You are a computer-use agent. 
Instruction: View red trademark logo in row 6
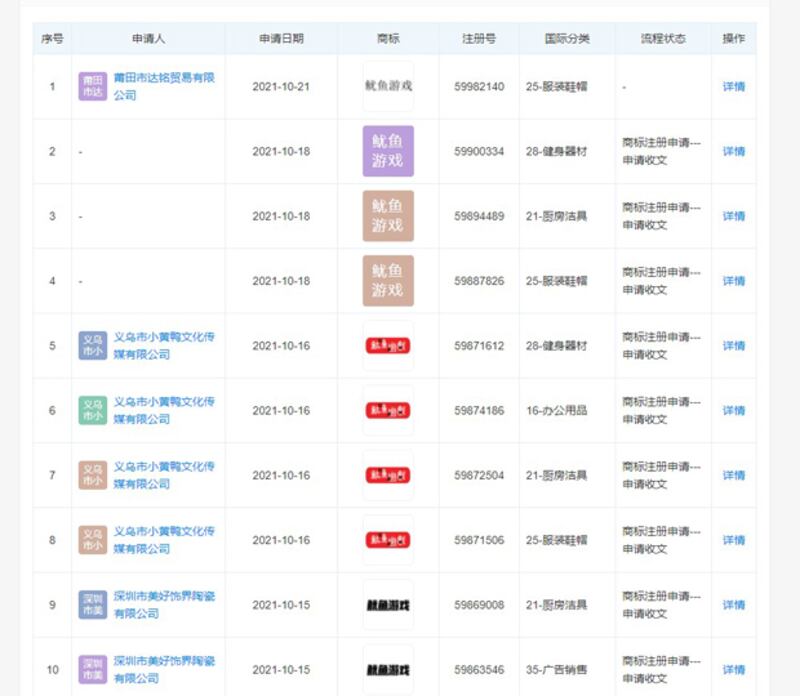388,410
